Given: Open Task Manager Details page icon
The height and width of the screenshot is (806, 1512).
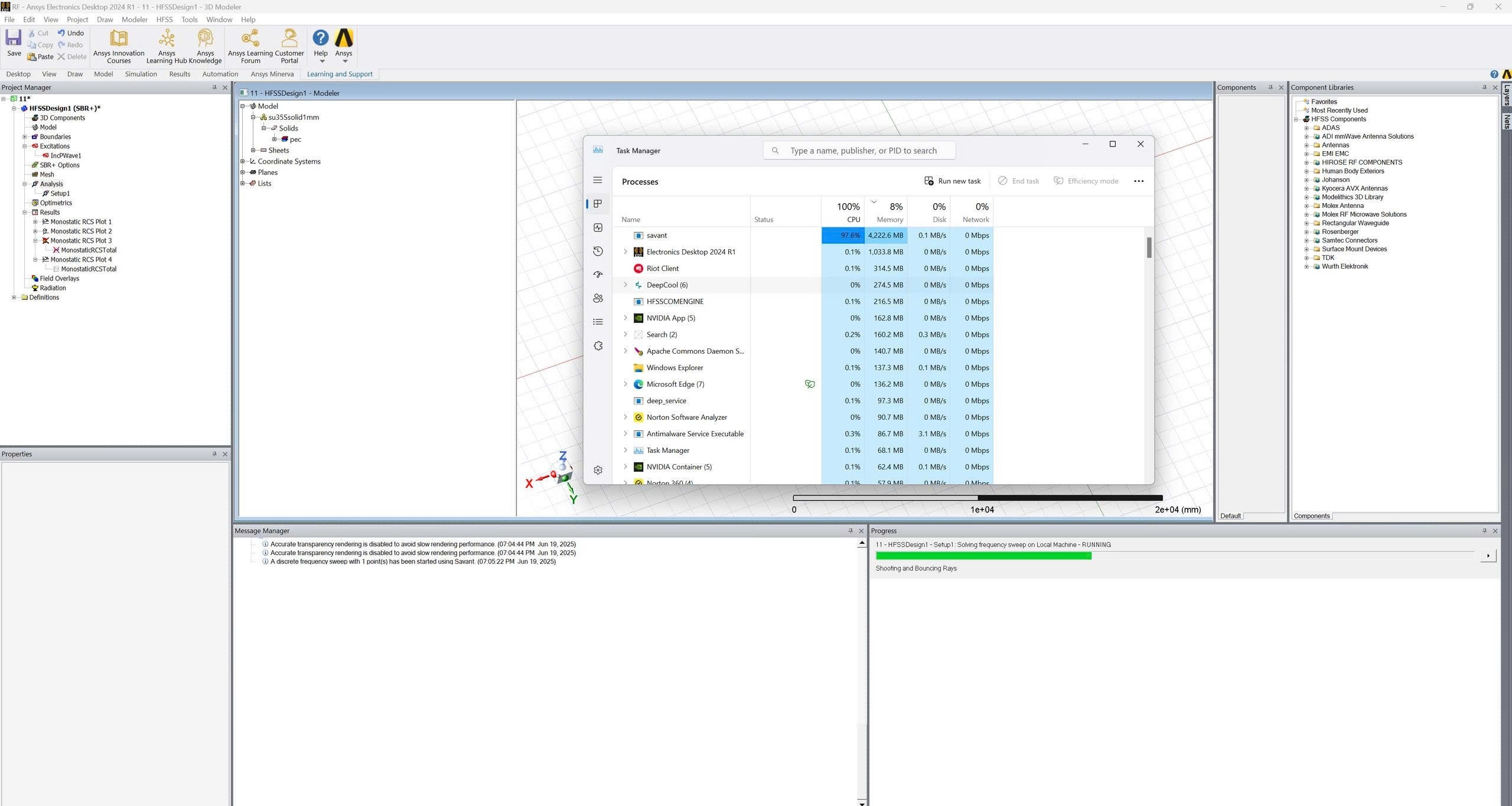Looking at the screenshot, I should [598, 322].
